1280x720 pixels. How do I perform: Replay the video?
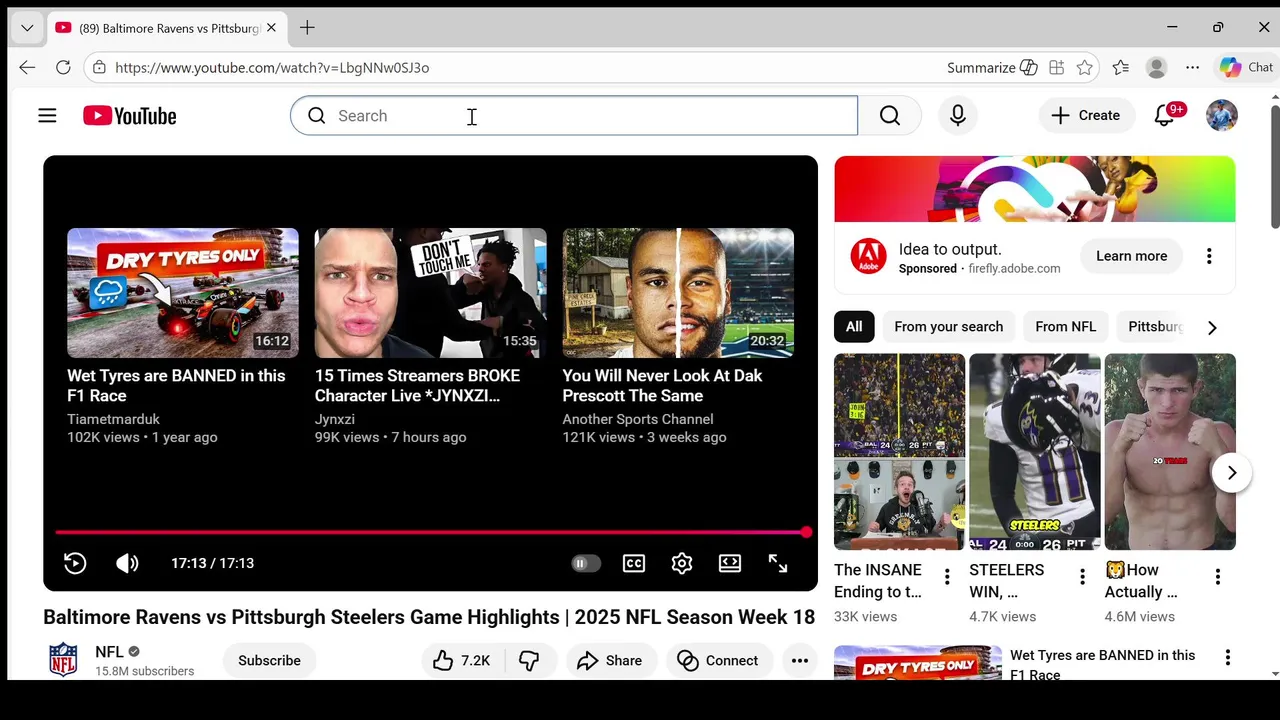(75, 563)
